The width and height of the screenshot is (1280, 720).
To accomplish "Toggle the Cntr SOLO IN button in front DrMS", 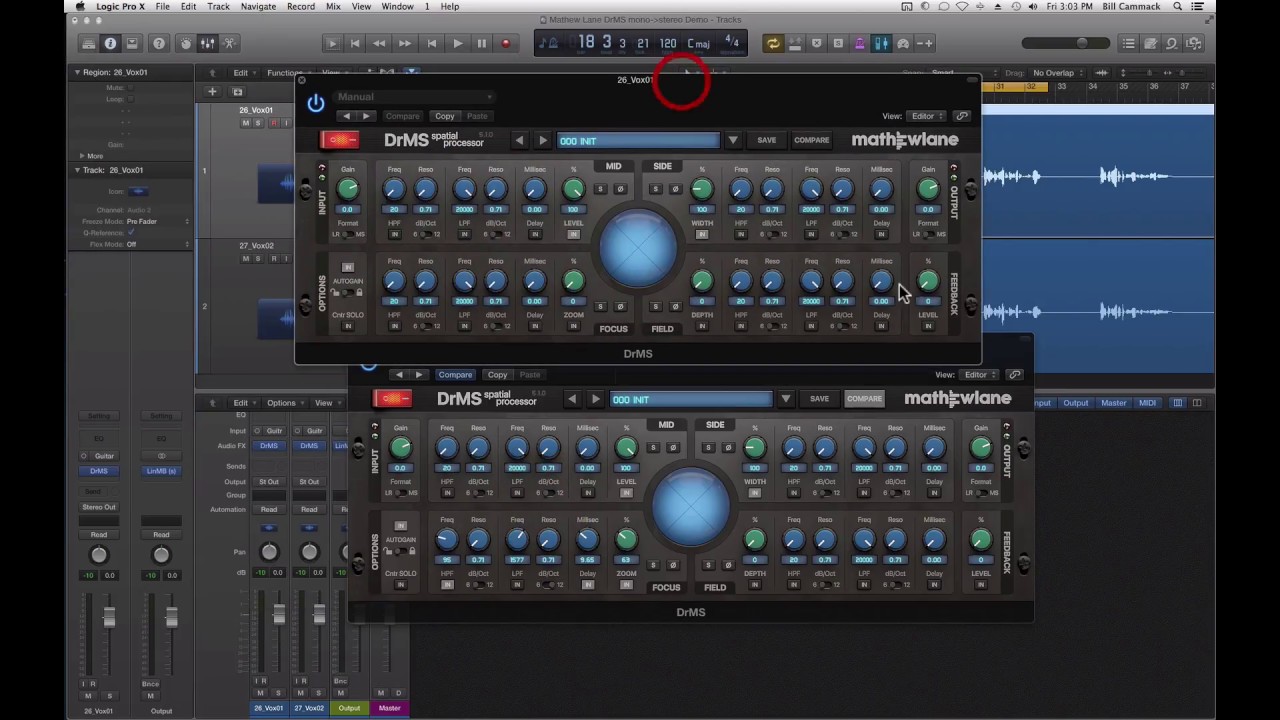I will tap(348, 327).
